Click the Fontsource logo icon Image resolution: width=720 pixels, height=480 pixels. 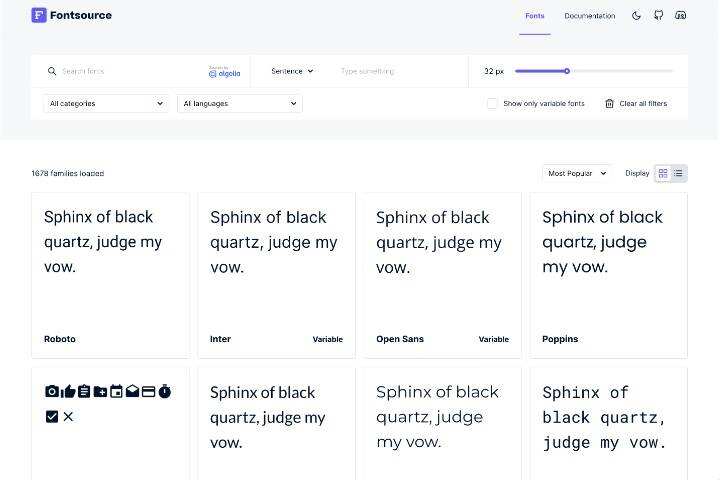click(x=39, y=15)
